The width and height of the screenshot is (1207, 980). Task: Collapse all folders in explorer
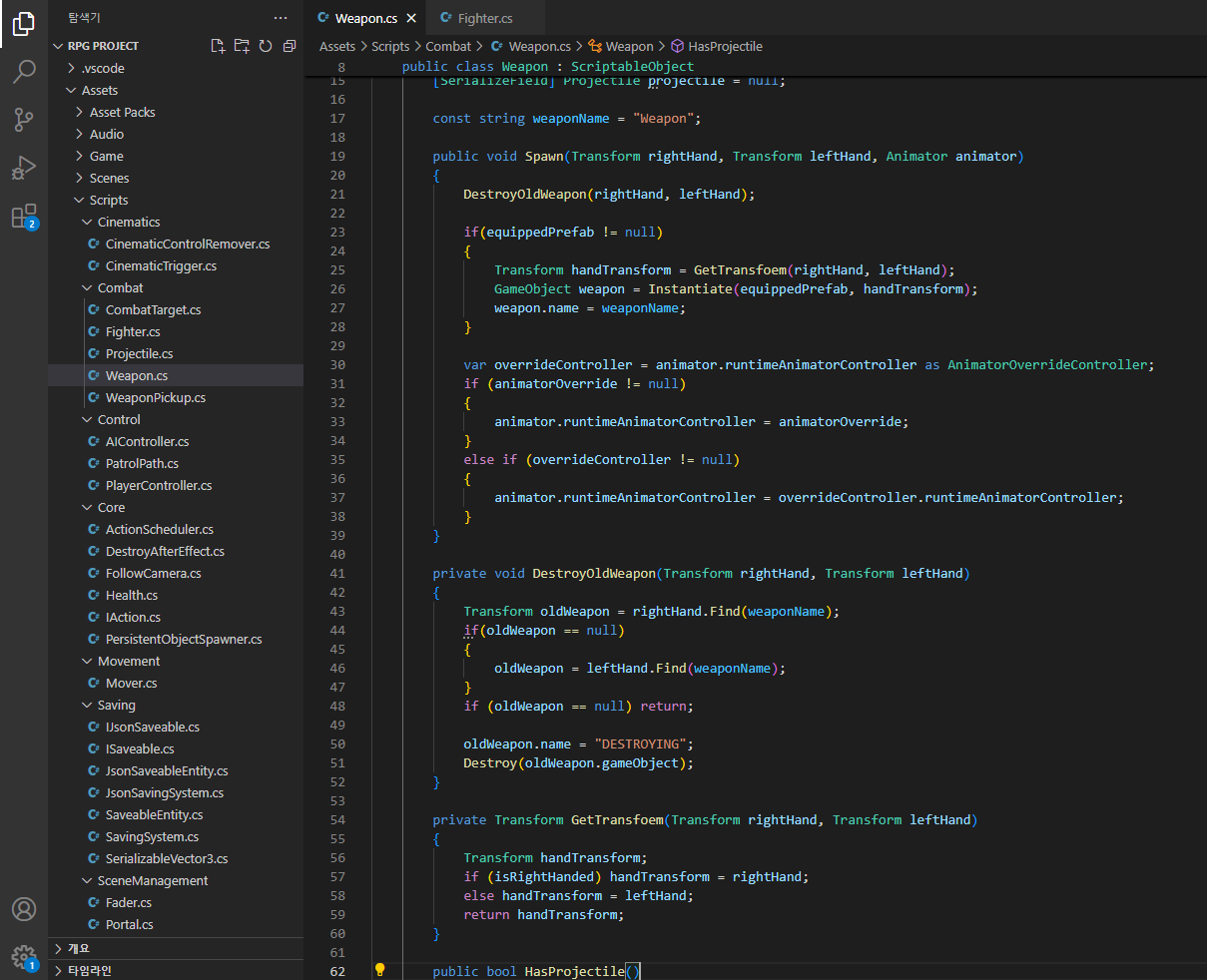[x=290, y=46]
